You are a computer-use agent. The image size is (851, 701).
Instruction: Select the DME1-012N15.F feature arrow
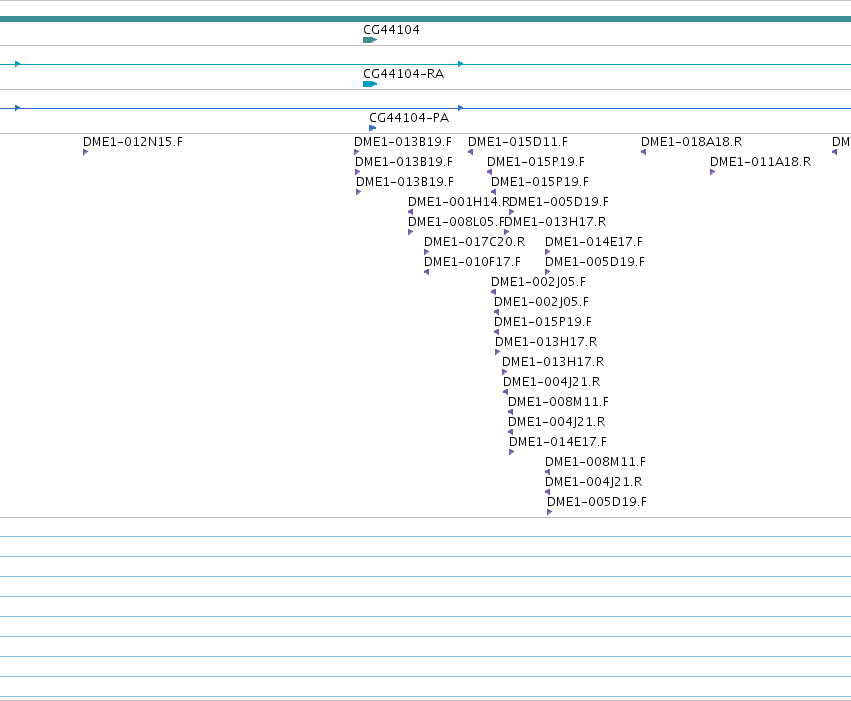click(x=85, y=152)
